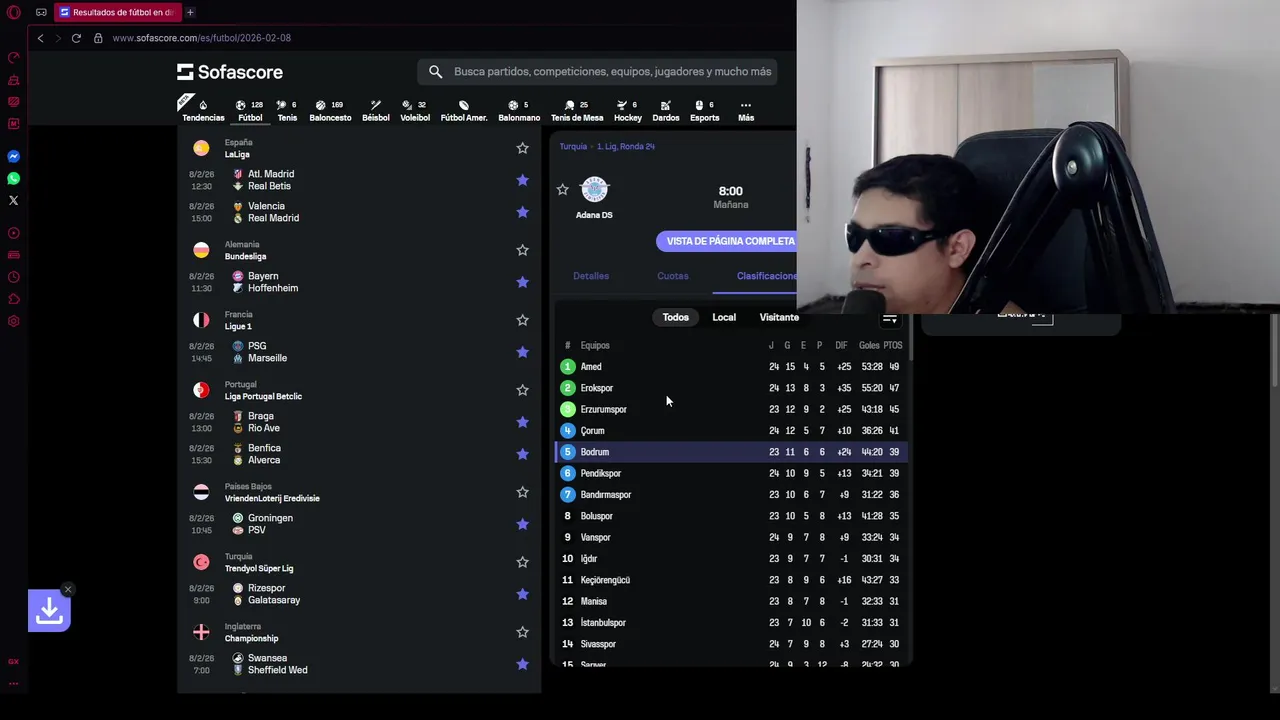Screen dimensions: 1280x720
Task: Unfavorite the Benfica vs Alverca match
Action: coord(522,454)
